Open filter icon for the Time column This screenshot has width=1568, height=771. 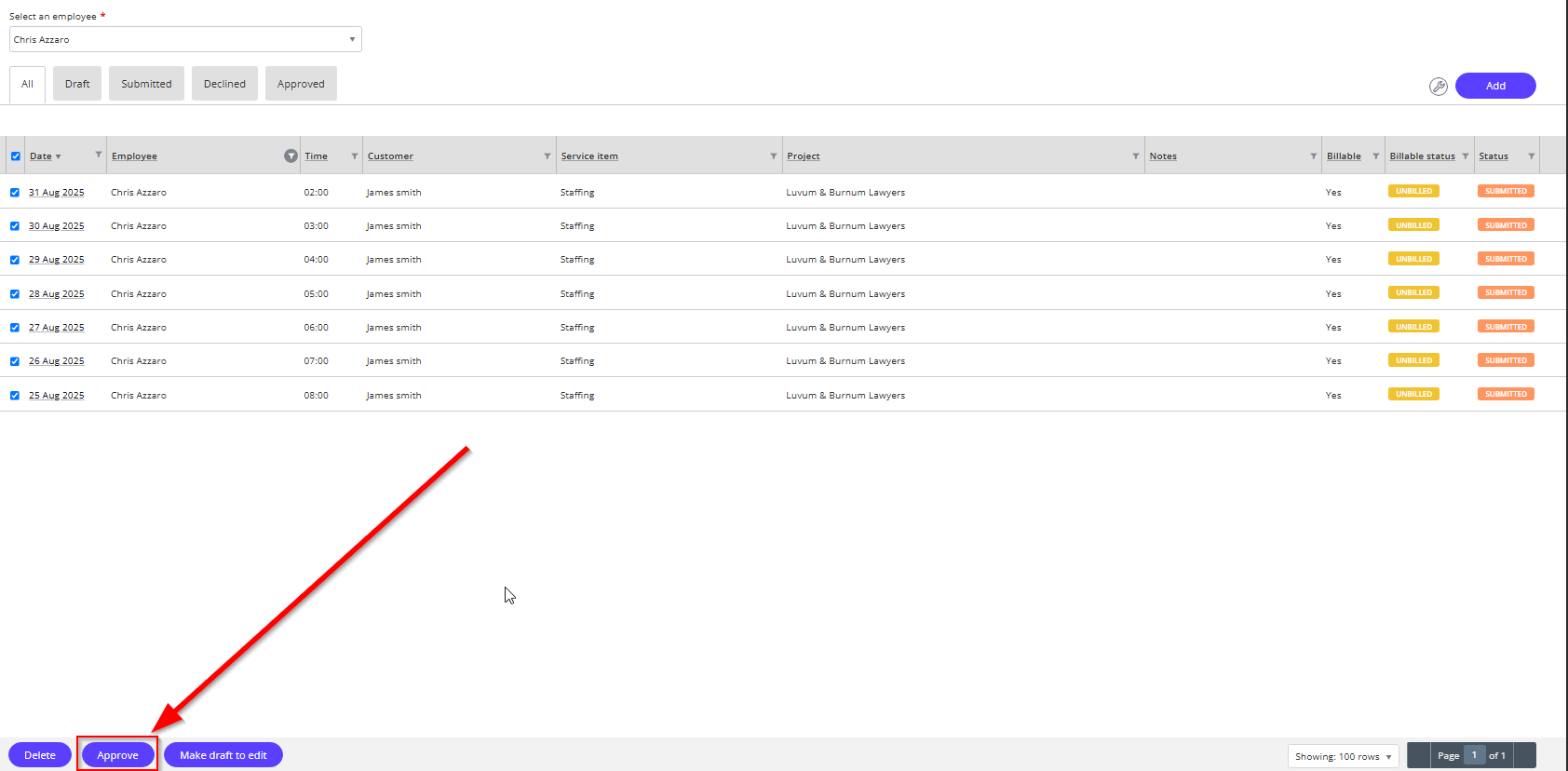[x=355, y=156]
